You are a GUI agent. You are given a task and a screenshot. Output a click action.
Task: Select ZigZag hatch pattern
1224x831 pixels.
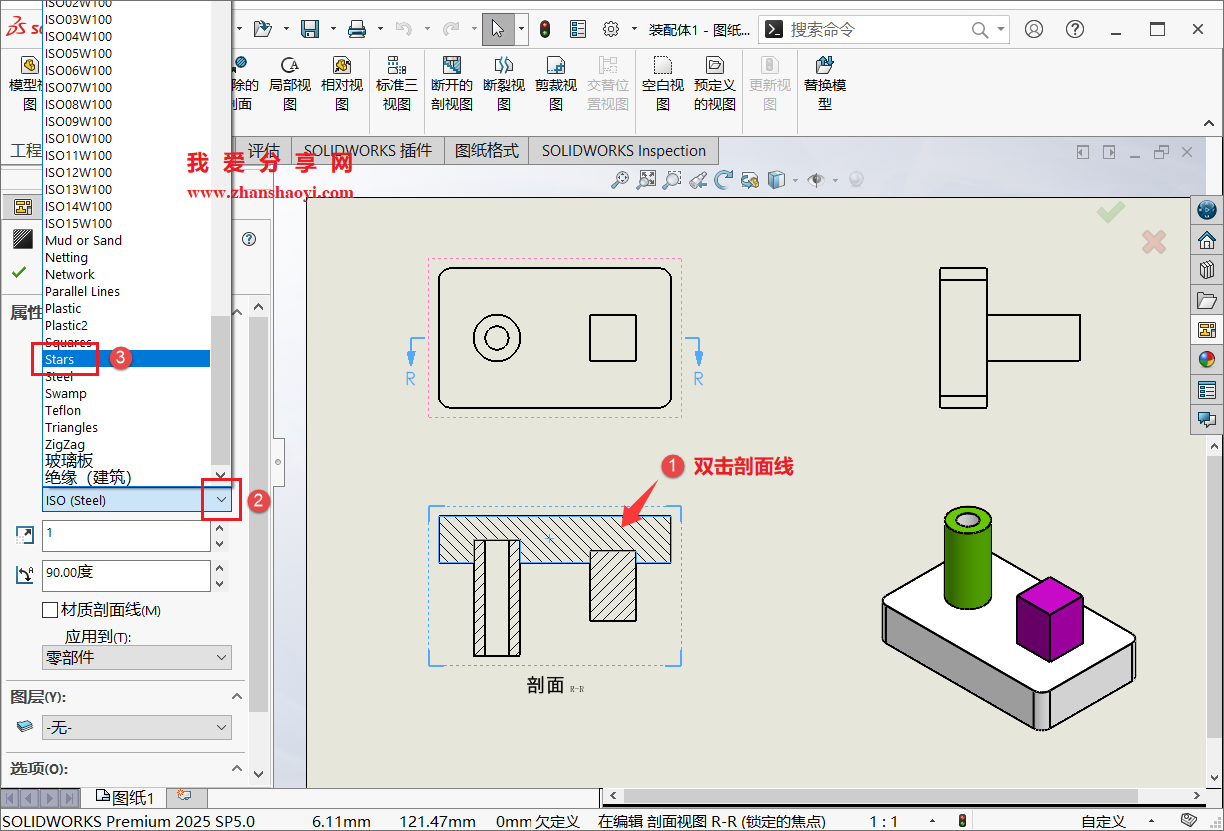coord(126,444)
